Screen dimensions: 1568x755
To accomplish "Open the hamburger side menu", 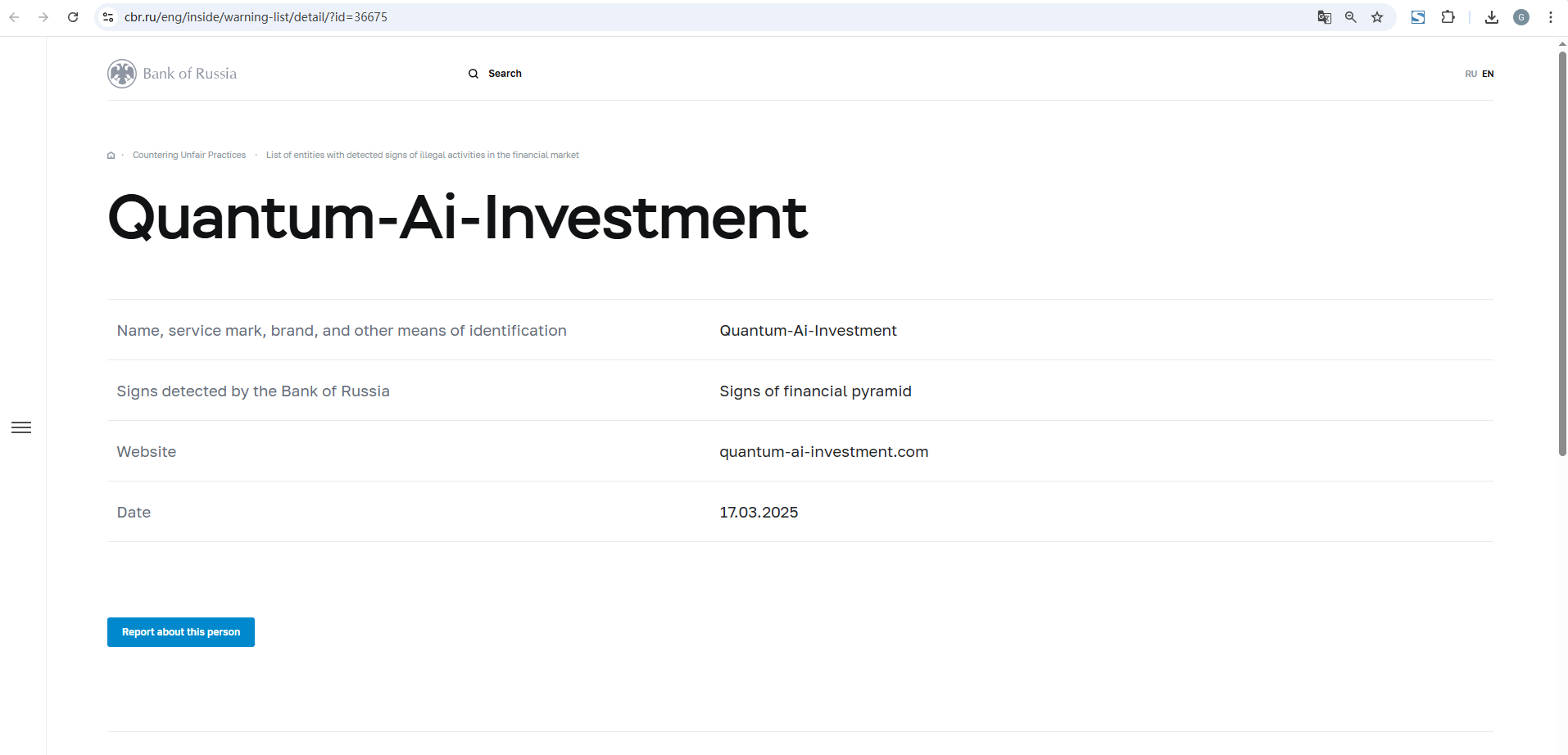I will coord(21,427).
